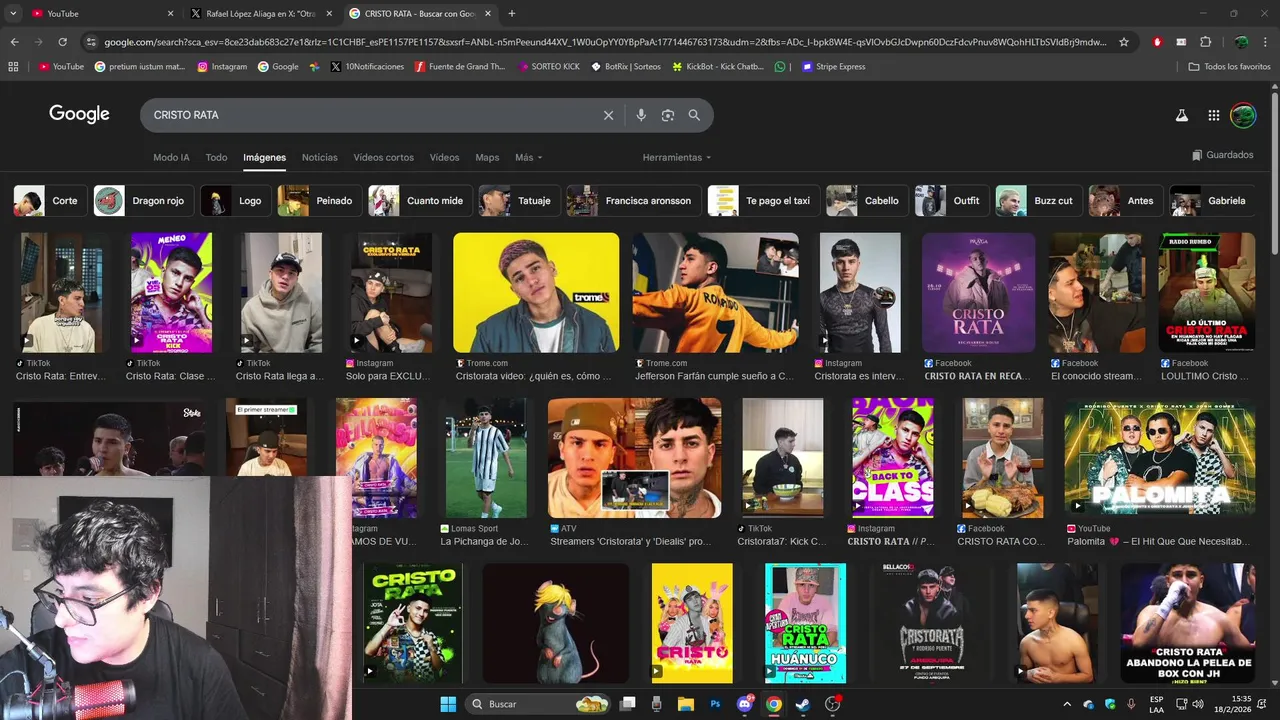
Task: Open the Stripe Express bookmark
Action: point(833,67)
